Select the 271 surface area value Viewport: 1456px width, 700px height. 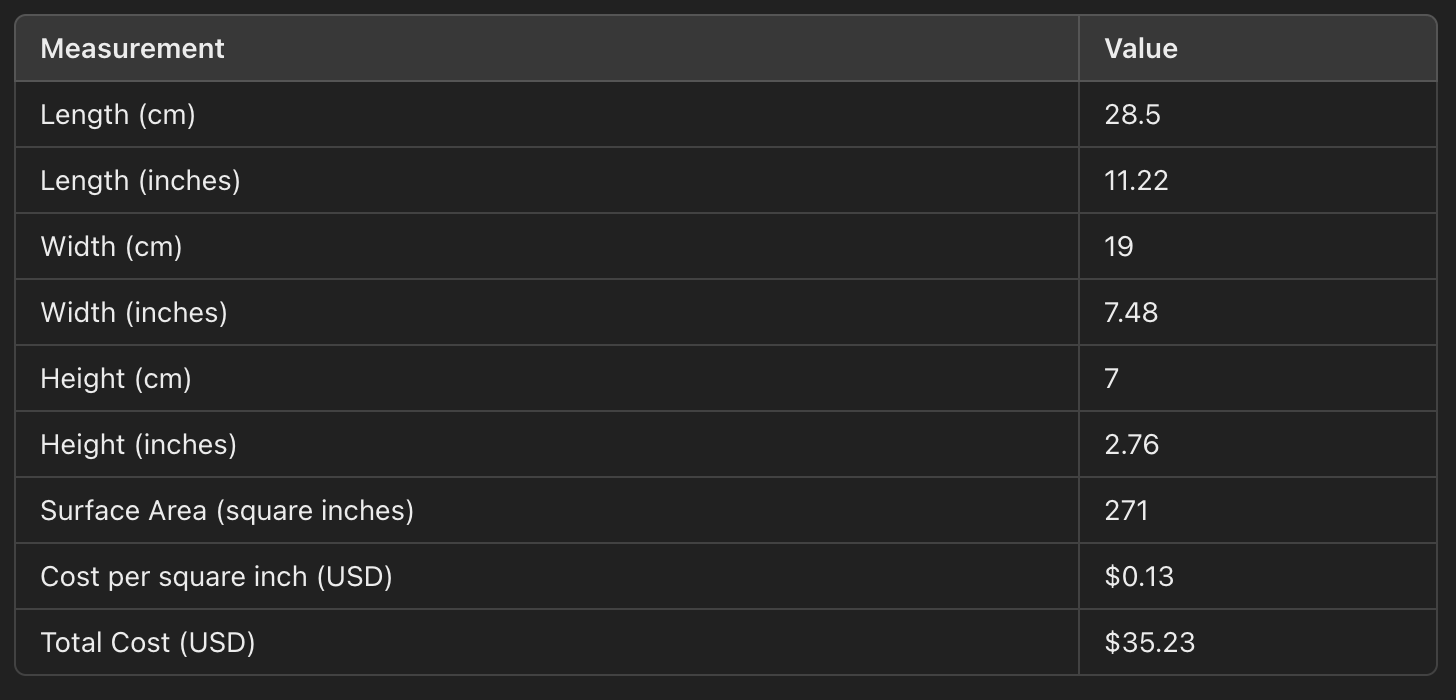1127,510
